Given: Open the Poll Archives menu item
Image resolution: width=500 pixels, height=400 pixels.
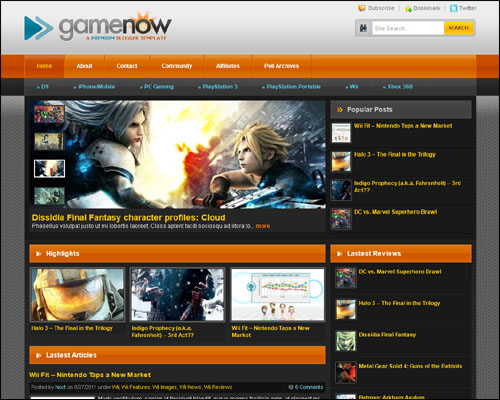Looking at the screenshot, I should pyautogui.click(x=281, y=66).
